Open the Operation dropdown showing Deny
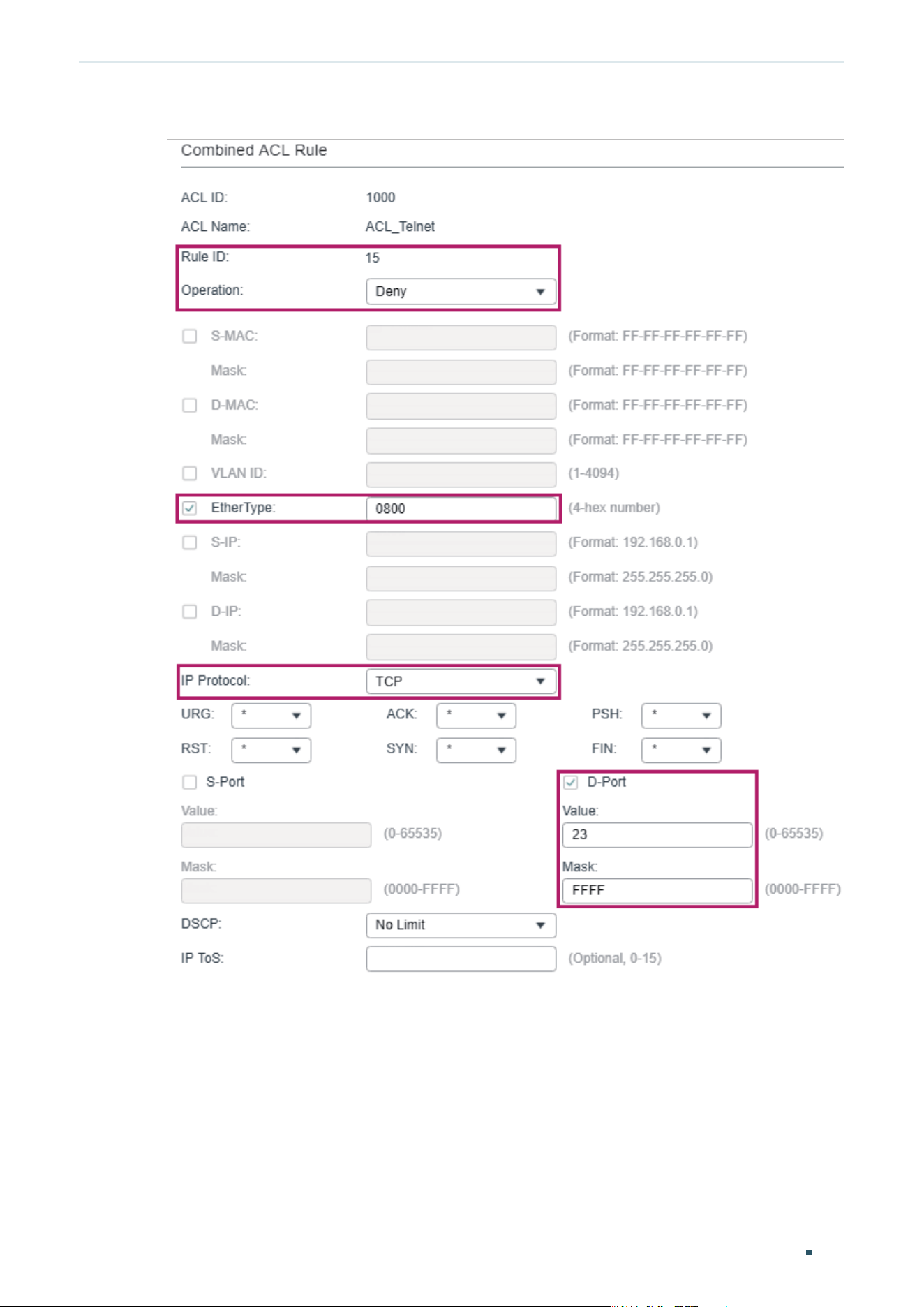 [x=461, y=292]
